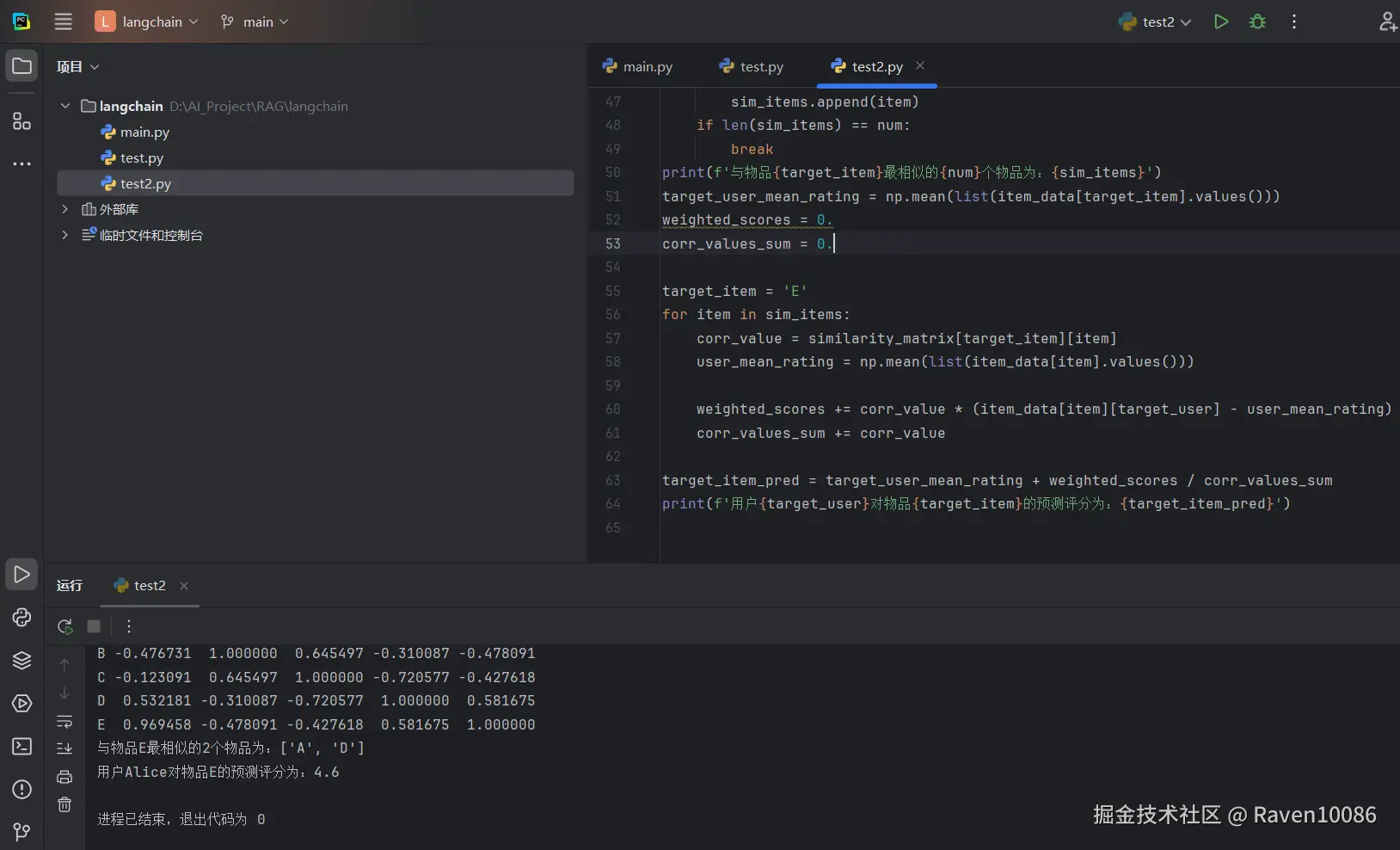Run test2 with the green play icon

[x=1220, y=22]
